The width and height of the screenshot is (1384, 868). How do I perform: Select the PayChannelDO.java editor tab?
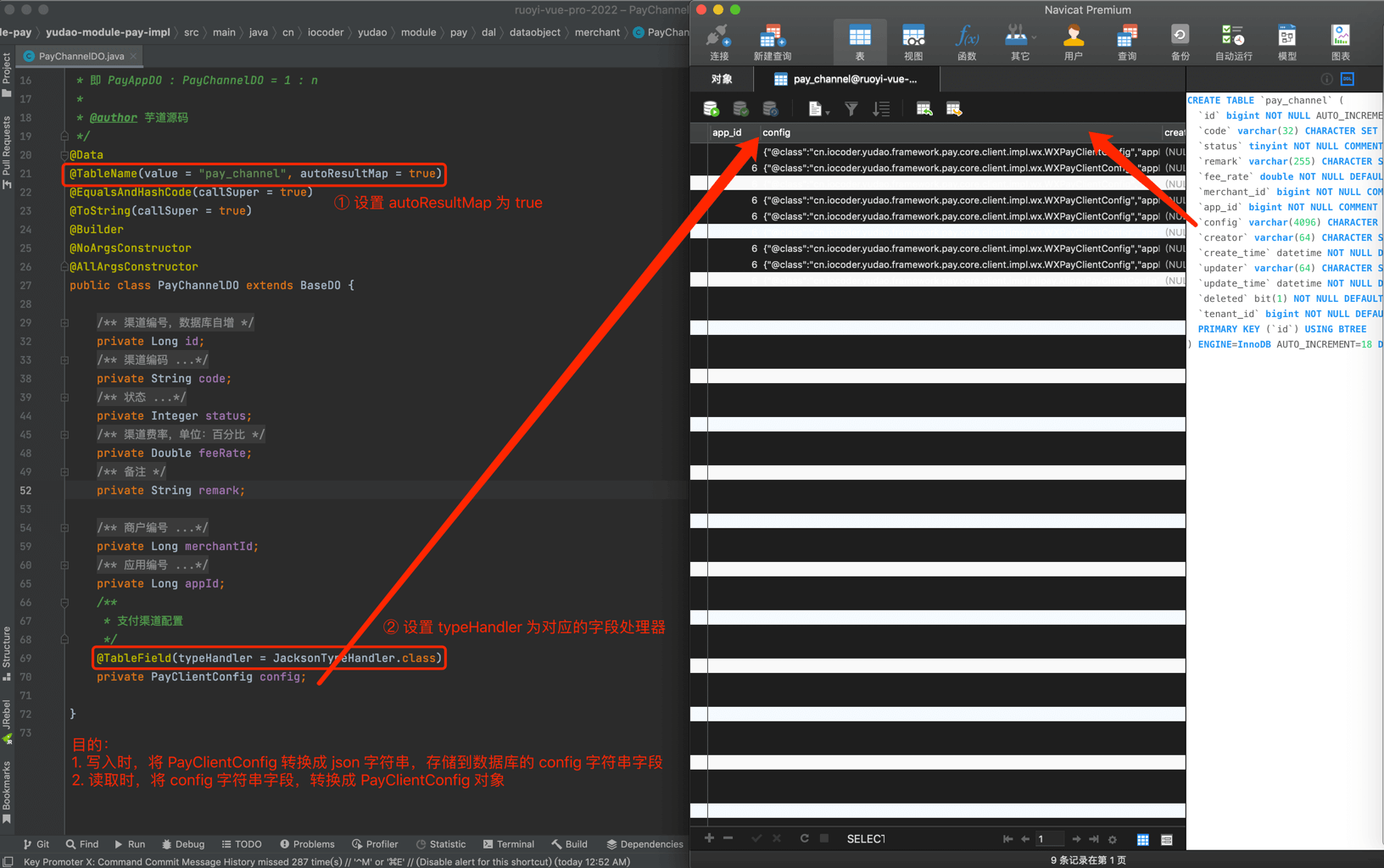[x=81, y=56]
